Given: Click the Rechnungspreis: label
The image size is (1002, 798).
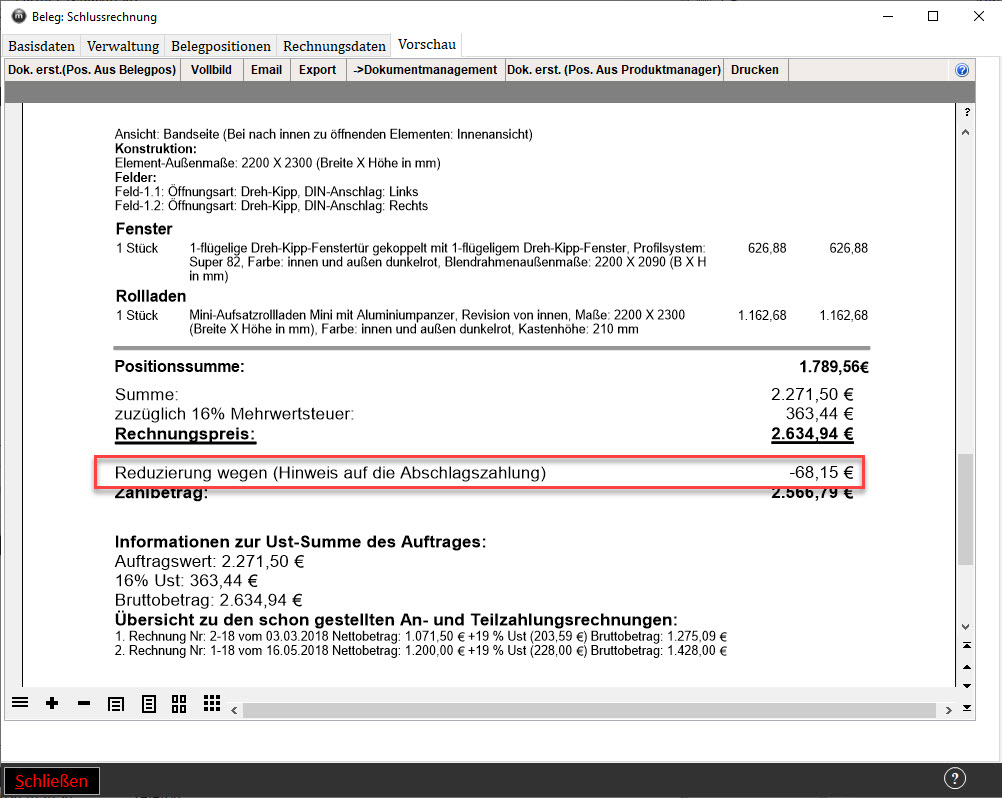Looking at the screenshot, I should tap(185, 434).
